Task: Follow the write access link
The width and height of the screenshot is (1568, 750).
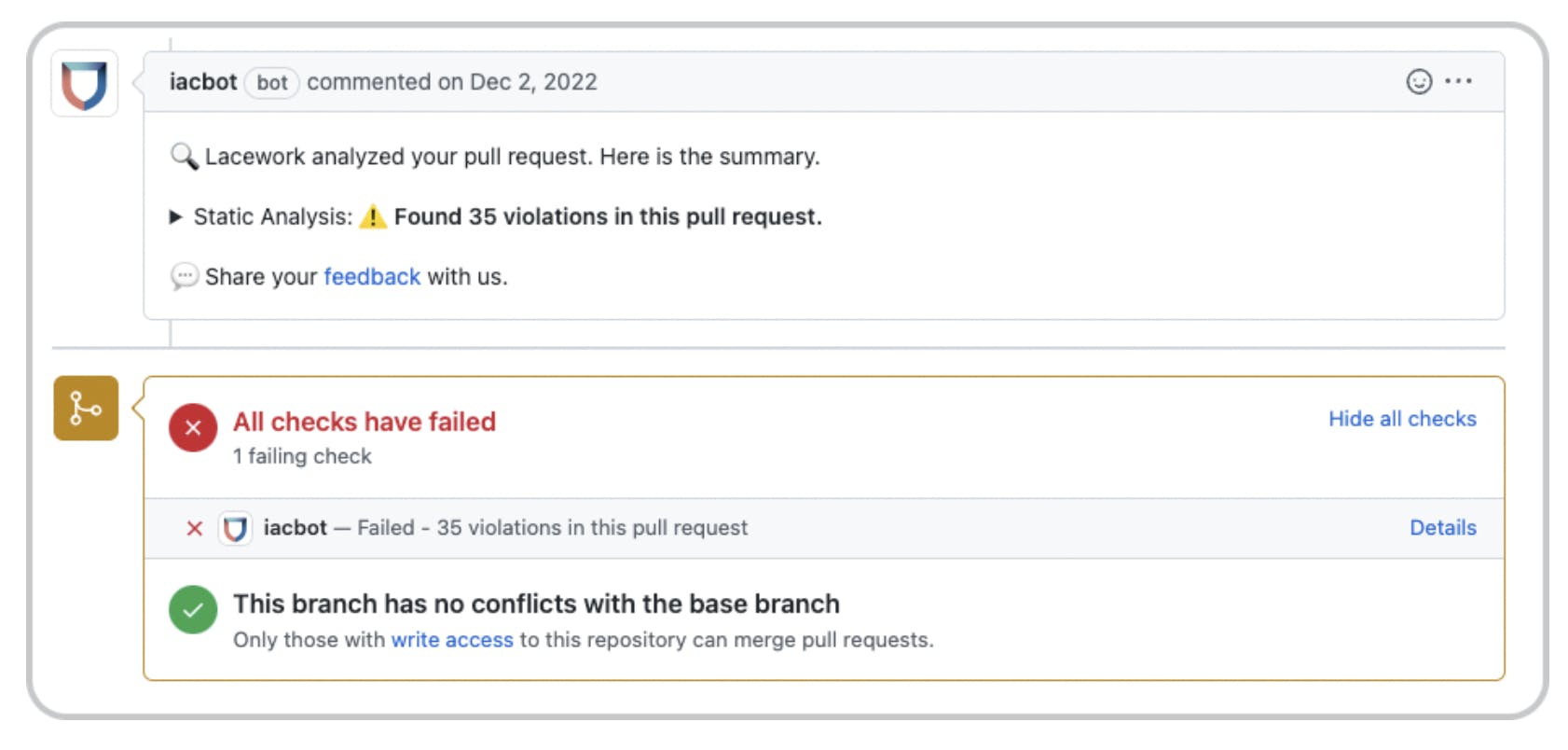Action: click(x=452, y=640)
